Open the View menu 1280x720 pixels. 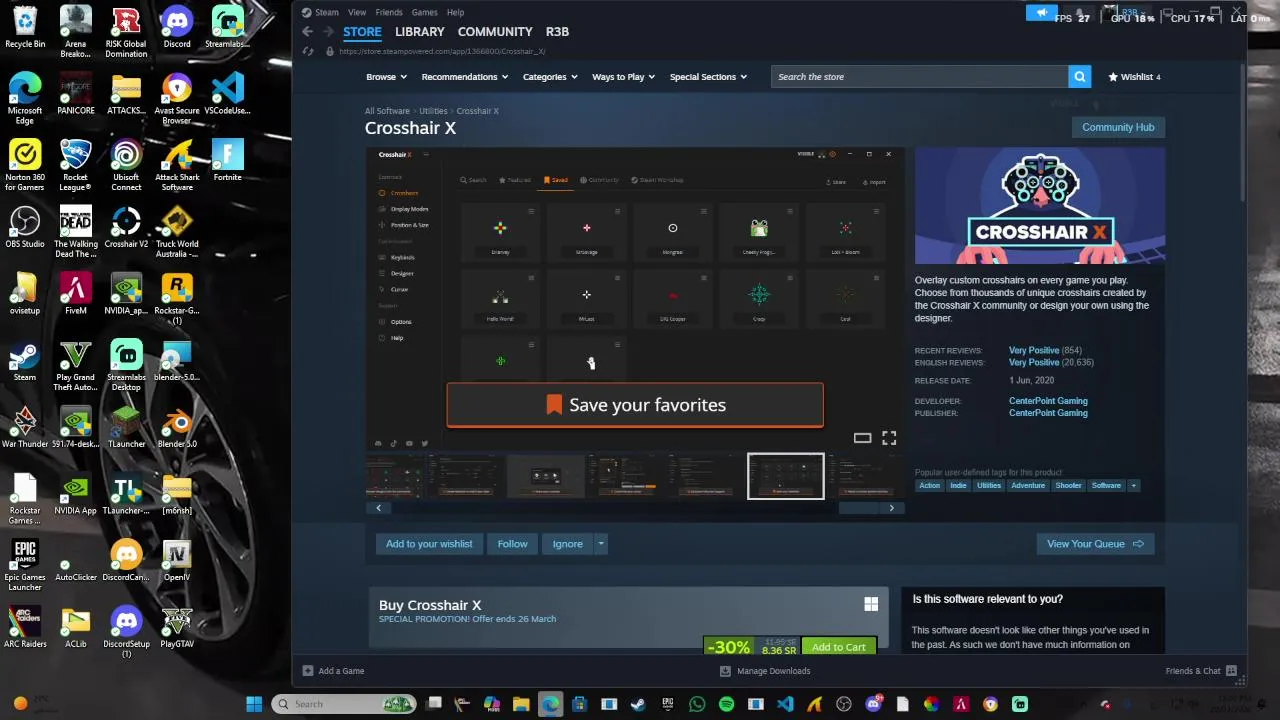[x=356, y=12]
